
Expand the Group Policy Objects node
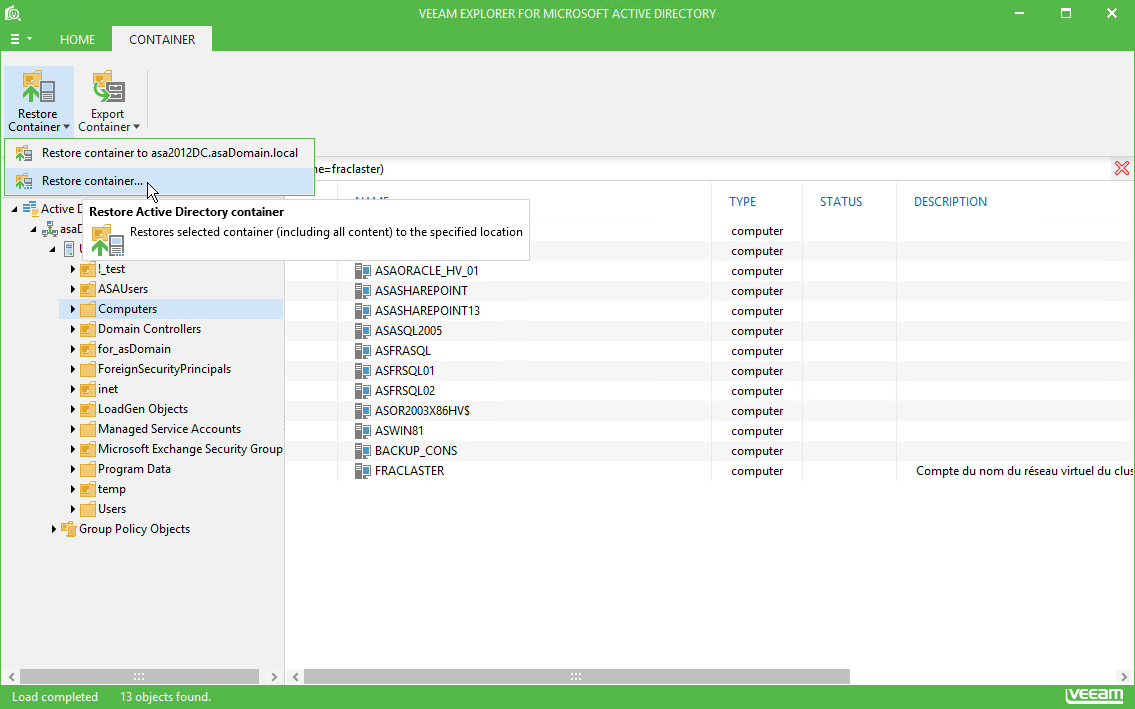click(x=54, y=529)
